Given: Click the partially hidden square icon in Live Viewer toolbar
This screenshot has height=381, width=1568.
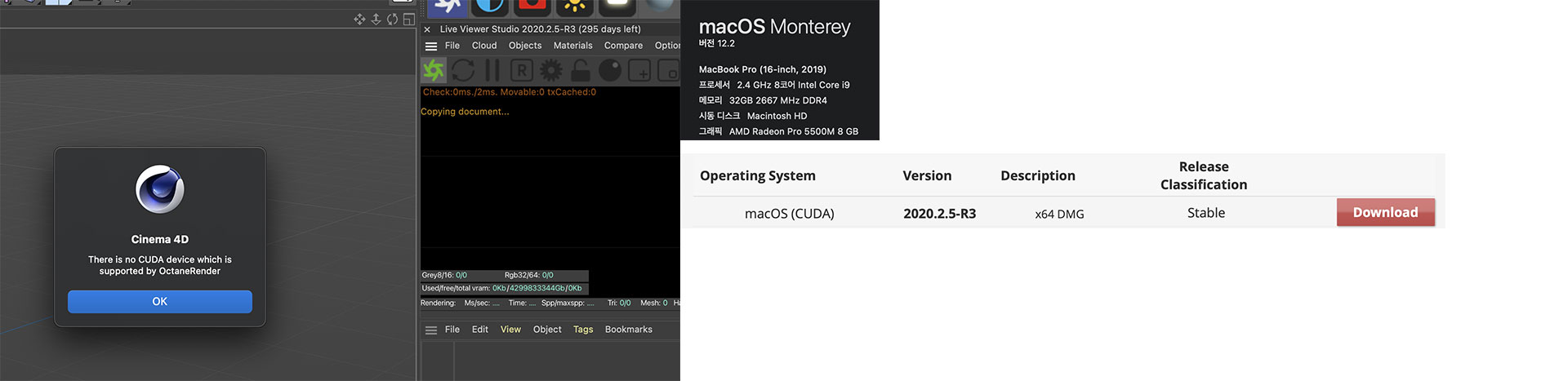Looking at the screenshot, I should pos(669,70).
